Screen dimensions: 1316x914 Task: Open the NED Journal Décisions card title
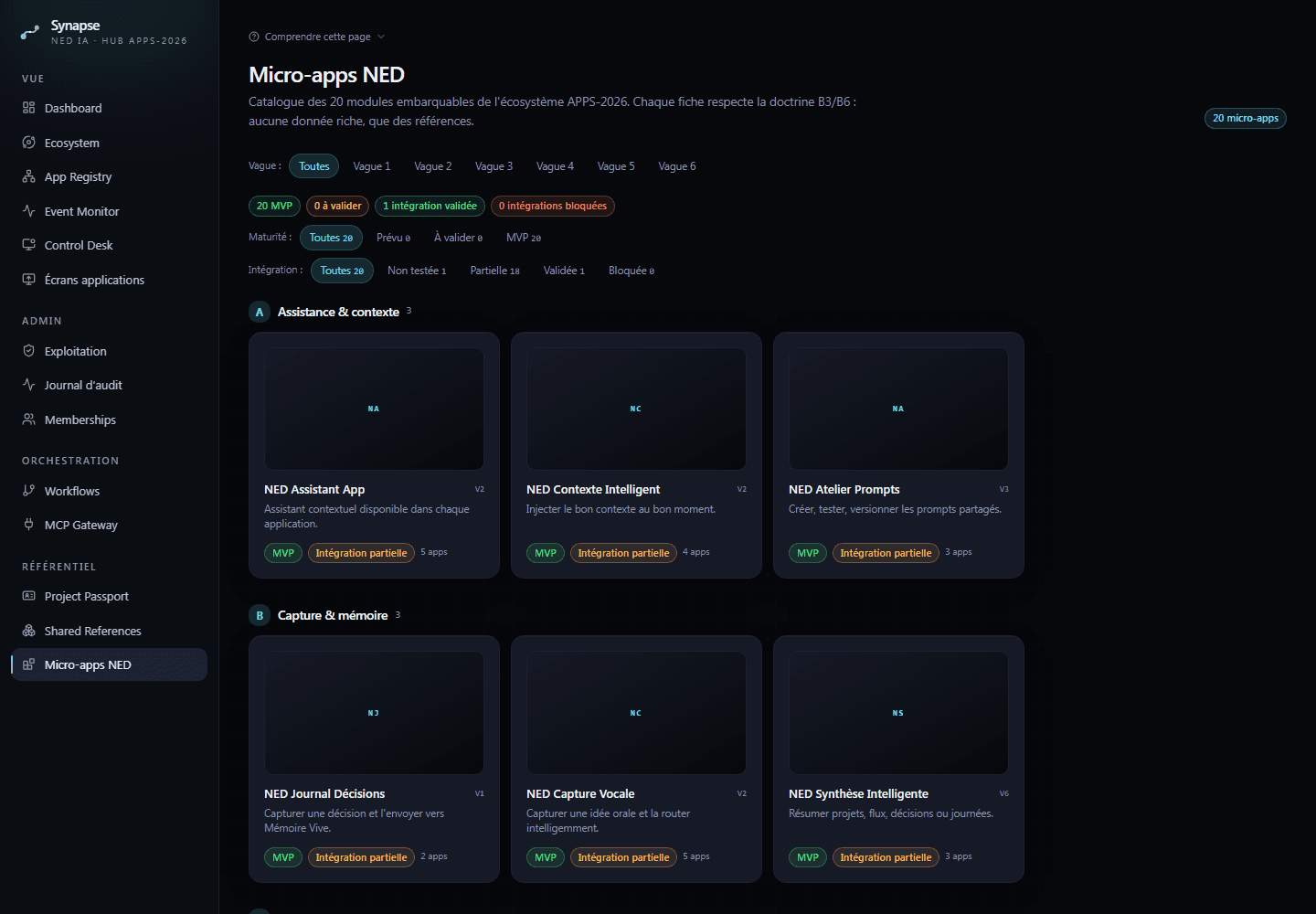click(x=324, y=794)
